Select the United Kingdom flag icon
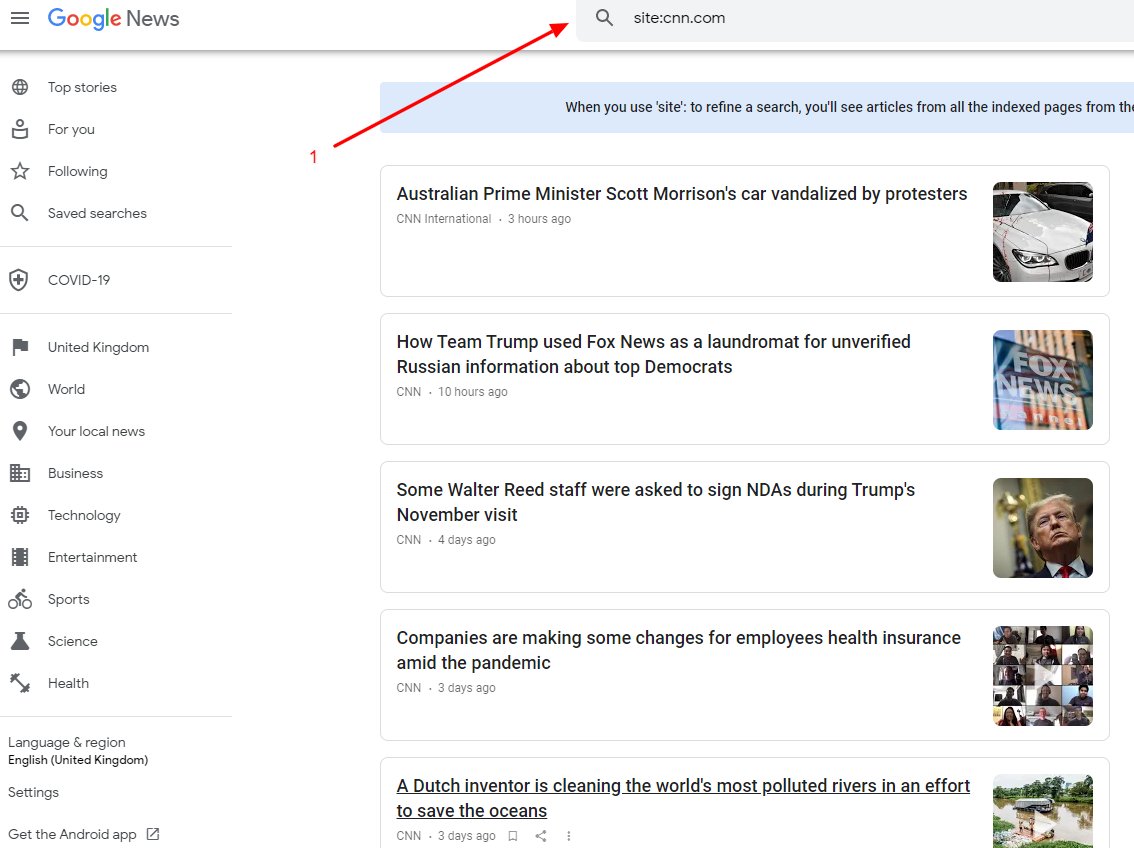 (x=20, y=347)
